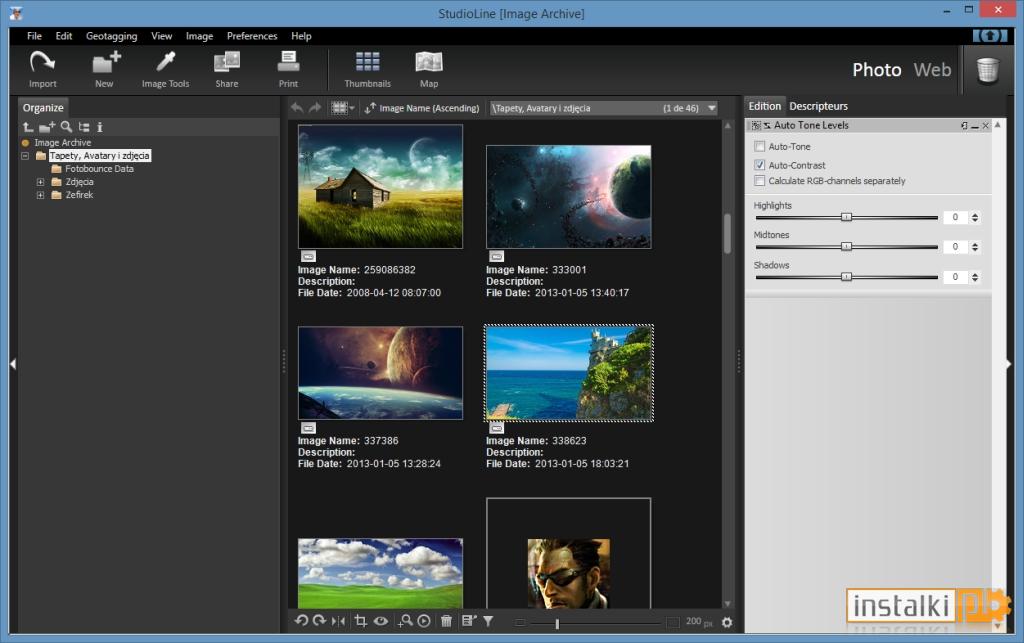Screen dimensions: 1024x643
Task: Delete selected image with bottom trash icon
Action: 446,621
